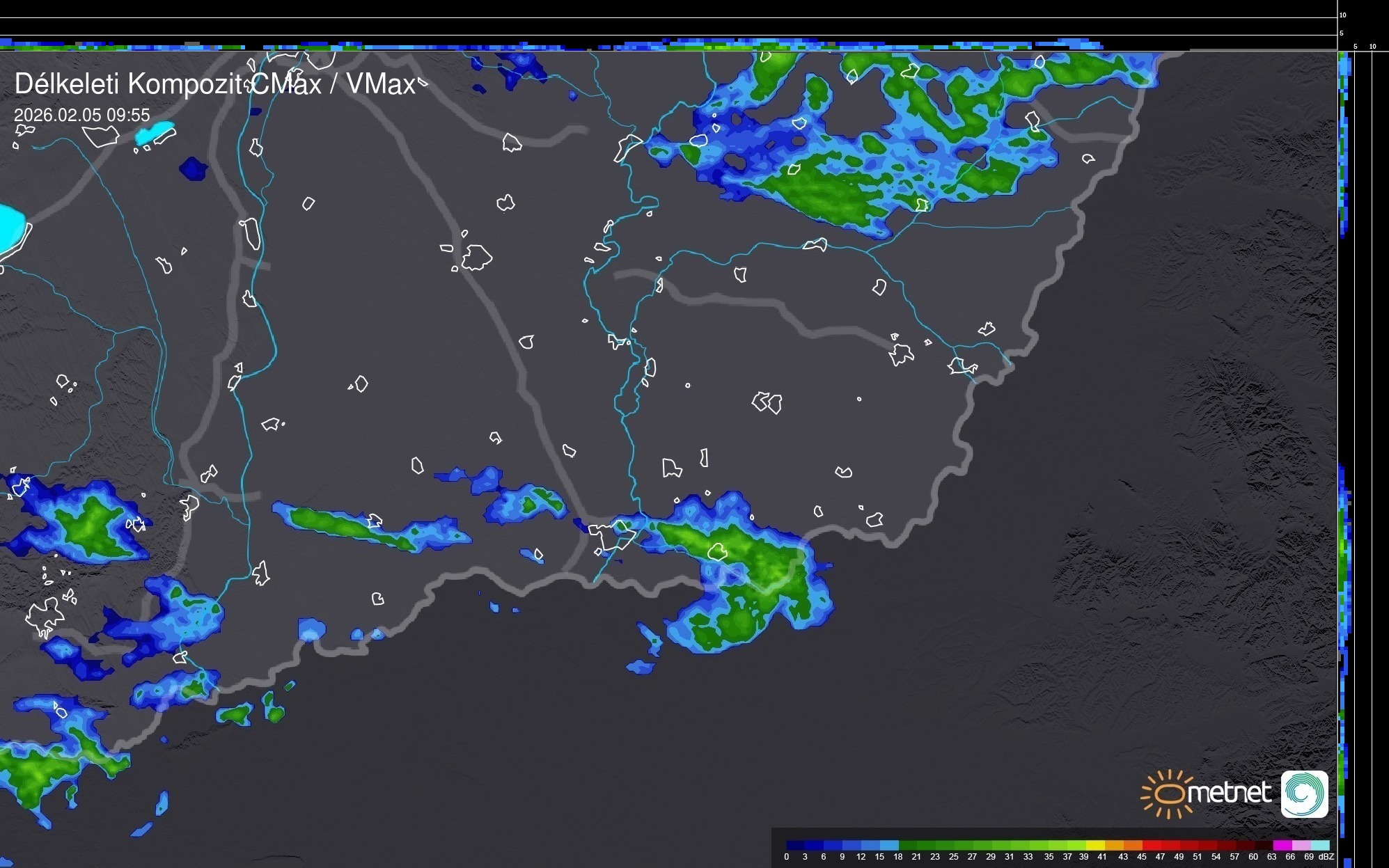Click the 18 value label in legend

(897, 857)
